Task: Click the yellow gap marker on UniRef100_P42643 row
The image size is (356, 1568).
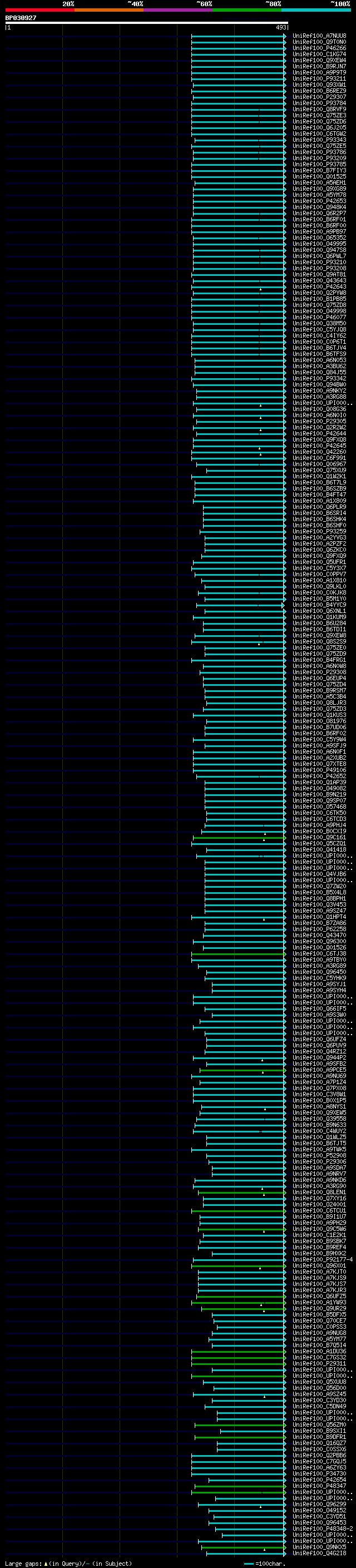Action: coord(261,289)
